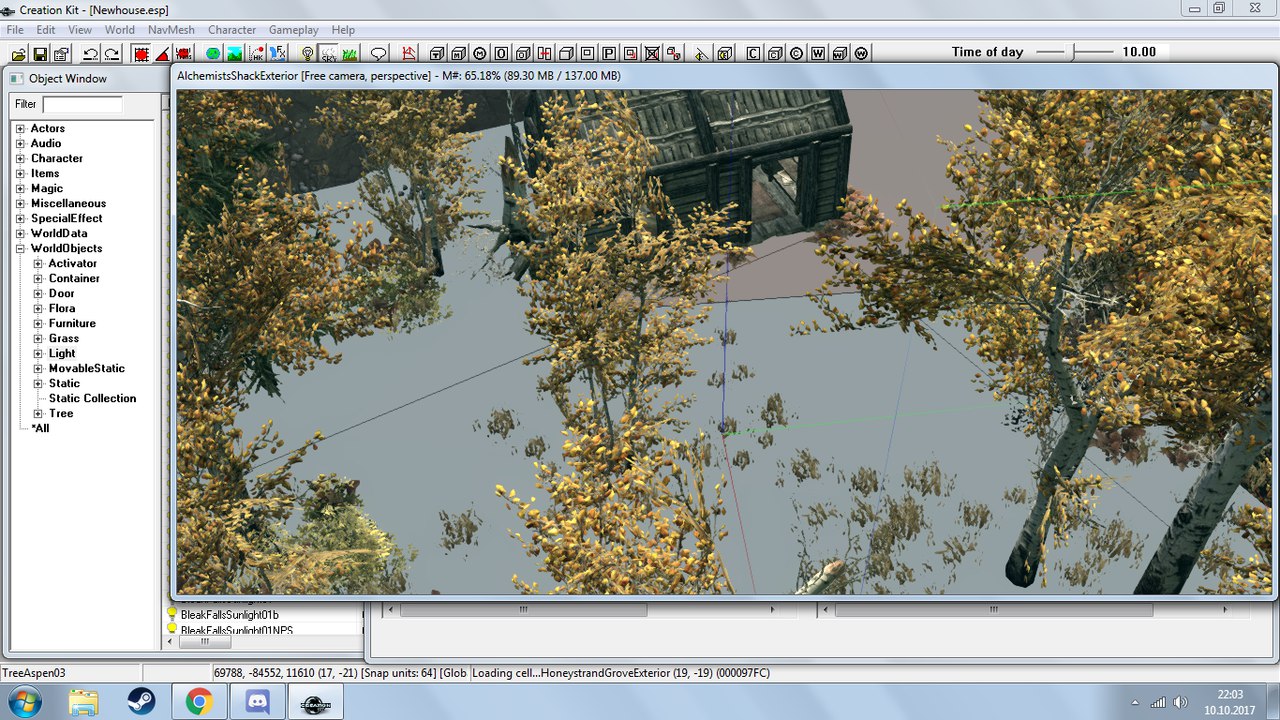1280x720 pixels.
Task: Click the circle icon marked M
Action: point(480,53)
